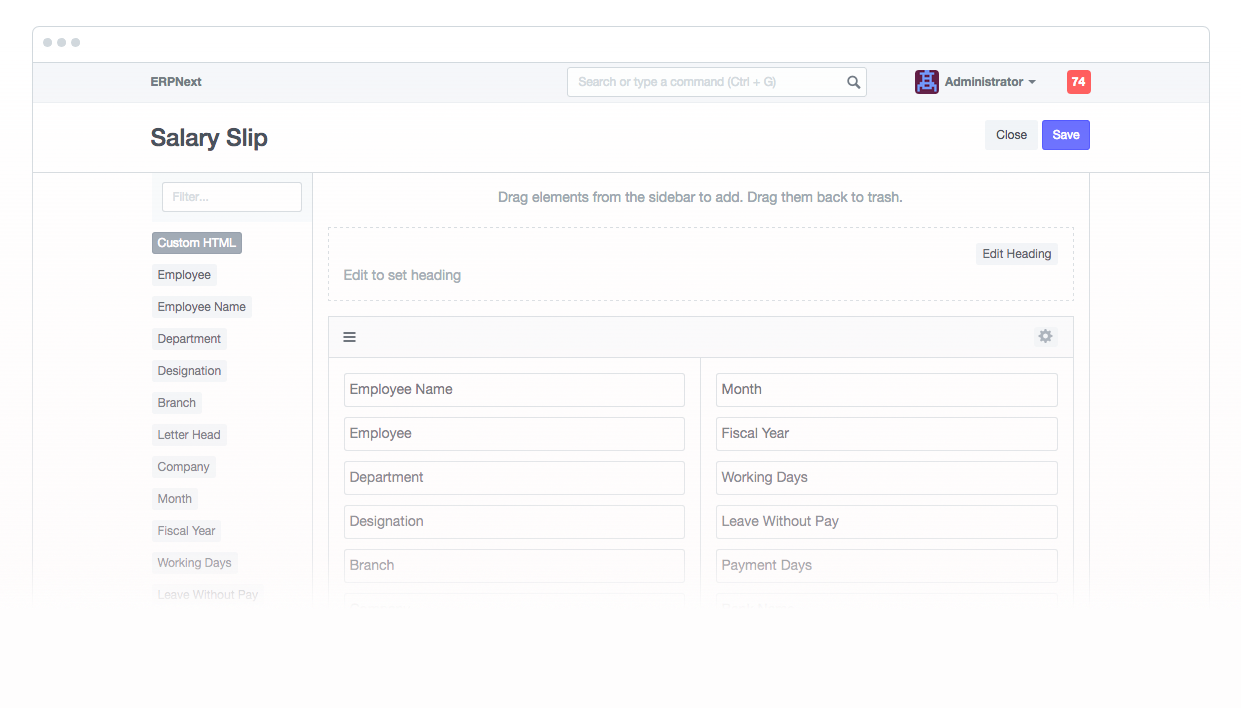Select Employee Name in the sidebar
Viewport: 1241px width, 708px height.
(x=201, y=307)
